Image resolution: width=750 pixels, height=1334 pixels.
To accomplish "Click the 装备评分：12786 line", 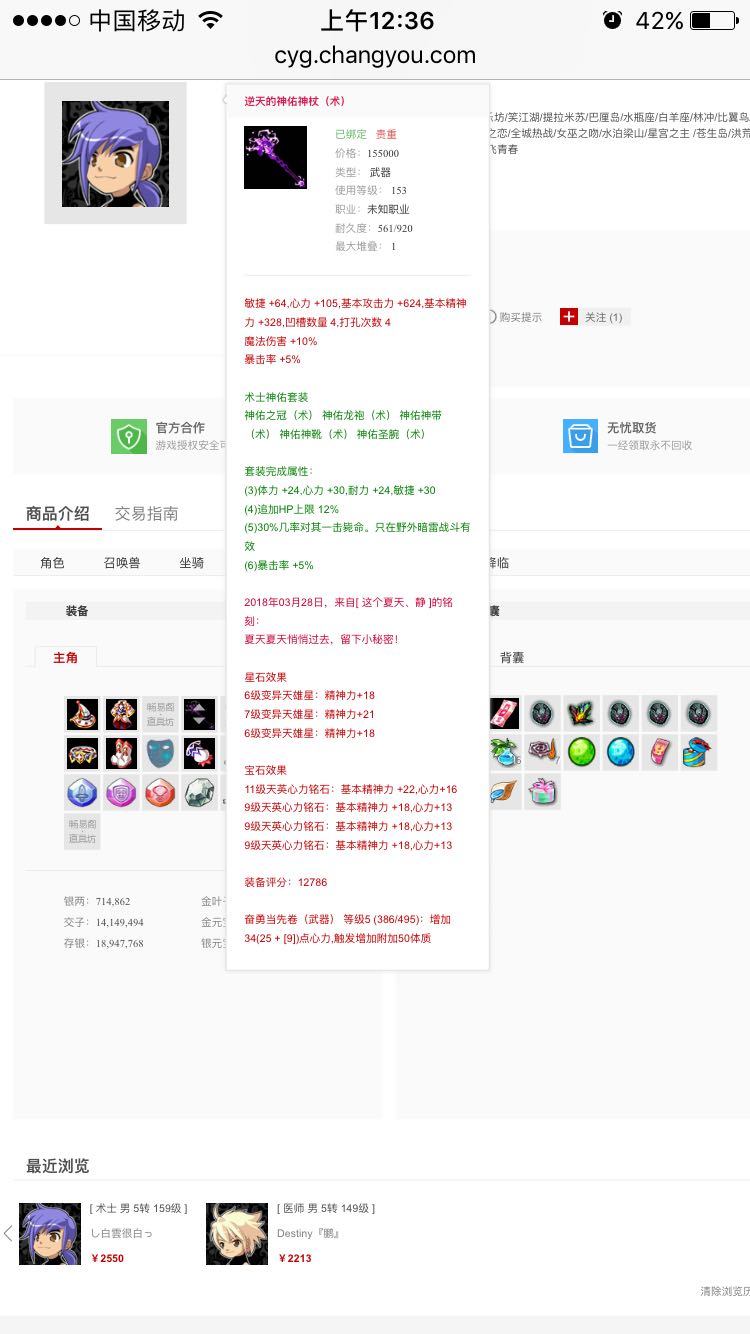I will tap(286, 882).
